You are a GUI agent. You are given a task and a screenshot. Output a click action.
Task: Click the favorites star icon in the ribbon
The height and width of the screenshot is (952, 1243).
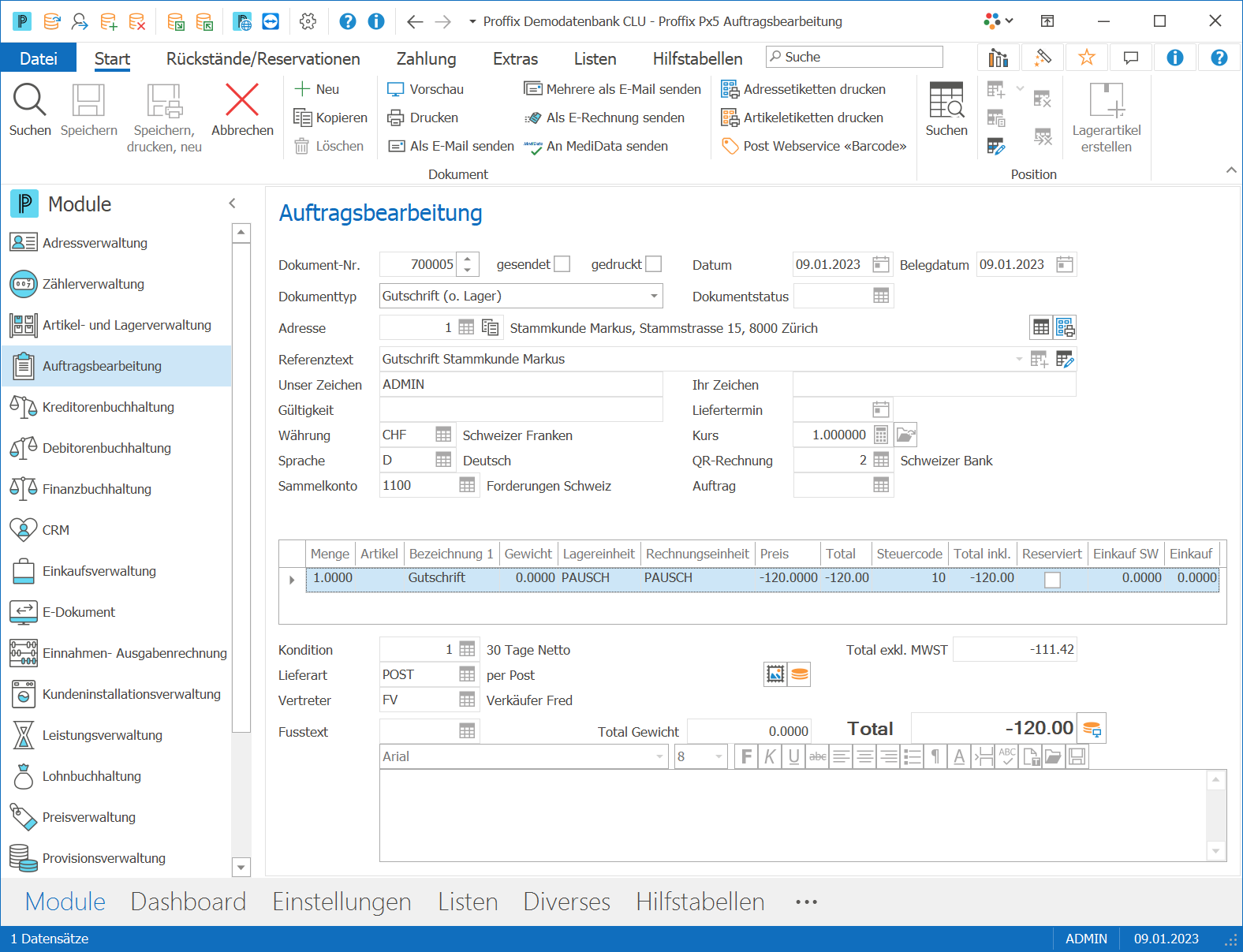[x=1086, y=58]
